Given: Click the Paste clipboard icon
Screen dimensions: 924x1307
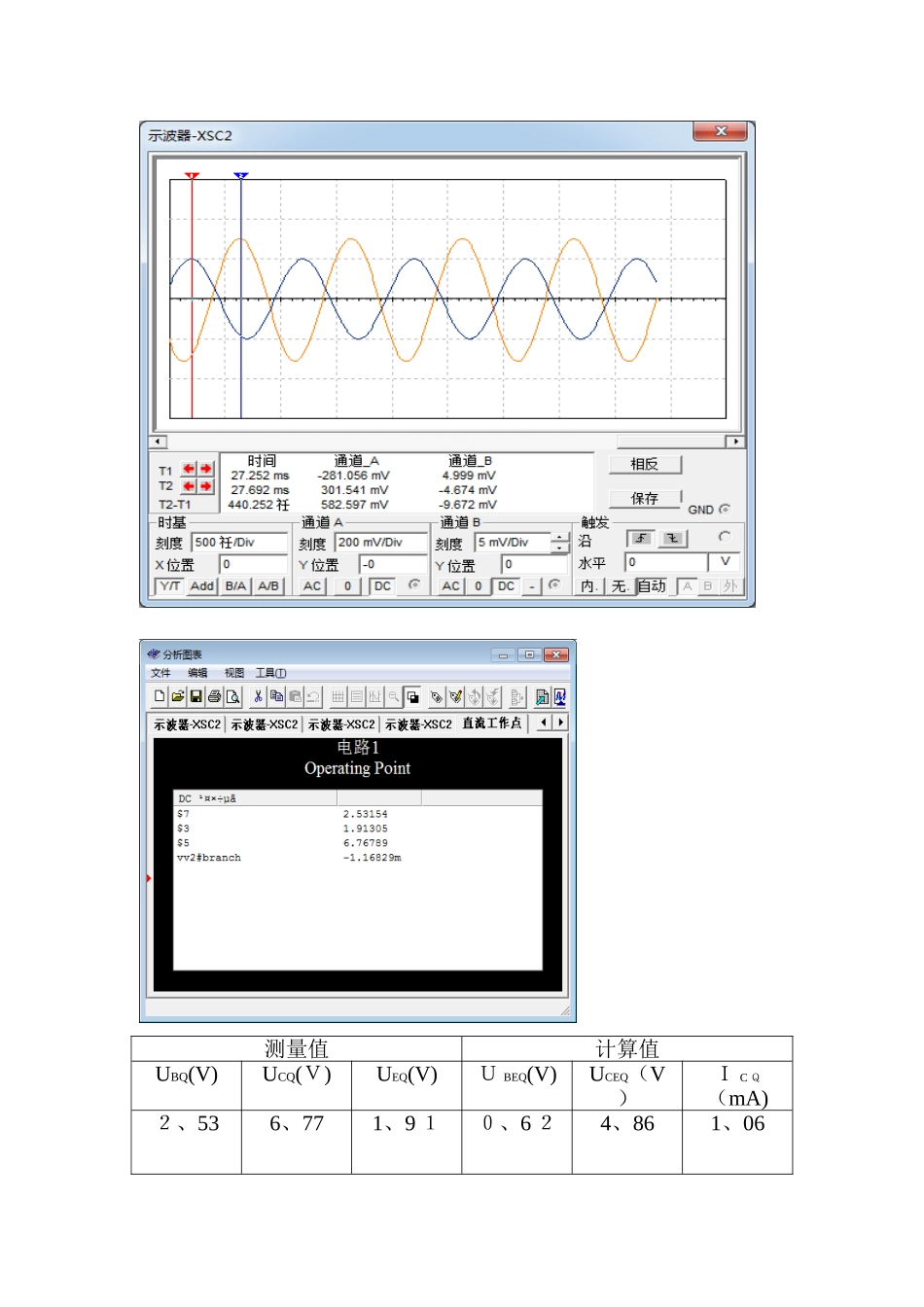Looking at the screenshot, I should pyautogui.click(x=295, y=696).
